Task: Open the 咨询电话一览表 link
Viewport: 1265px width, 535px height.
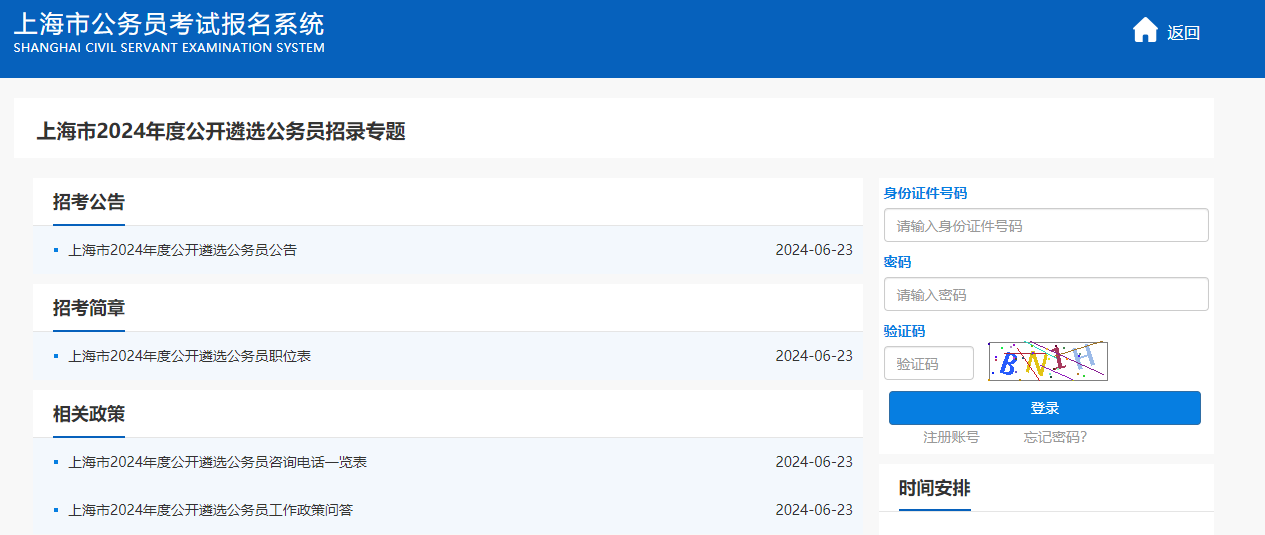Action: point(217,462)
